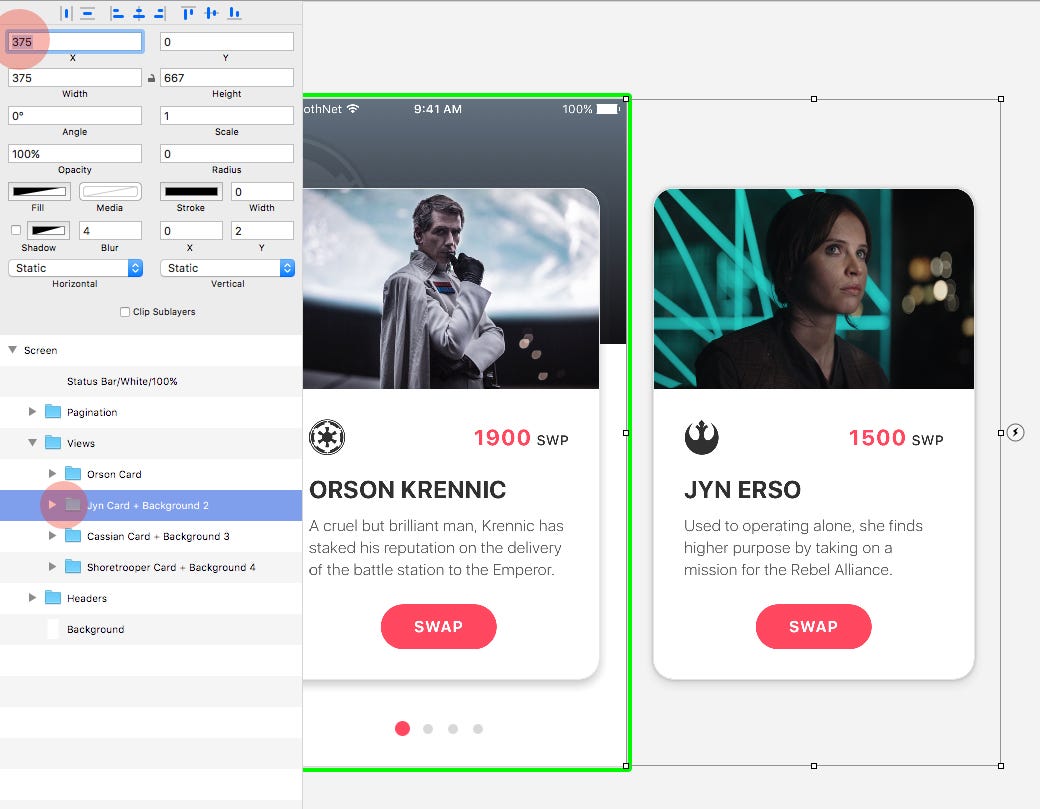Click the Y position field
Viewport: 1040px width, 809px height.
click(x=227, y=42)
